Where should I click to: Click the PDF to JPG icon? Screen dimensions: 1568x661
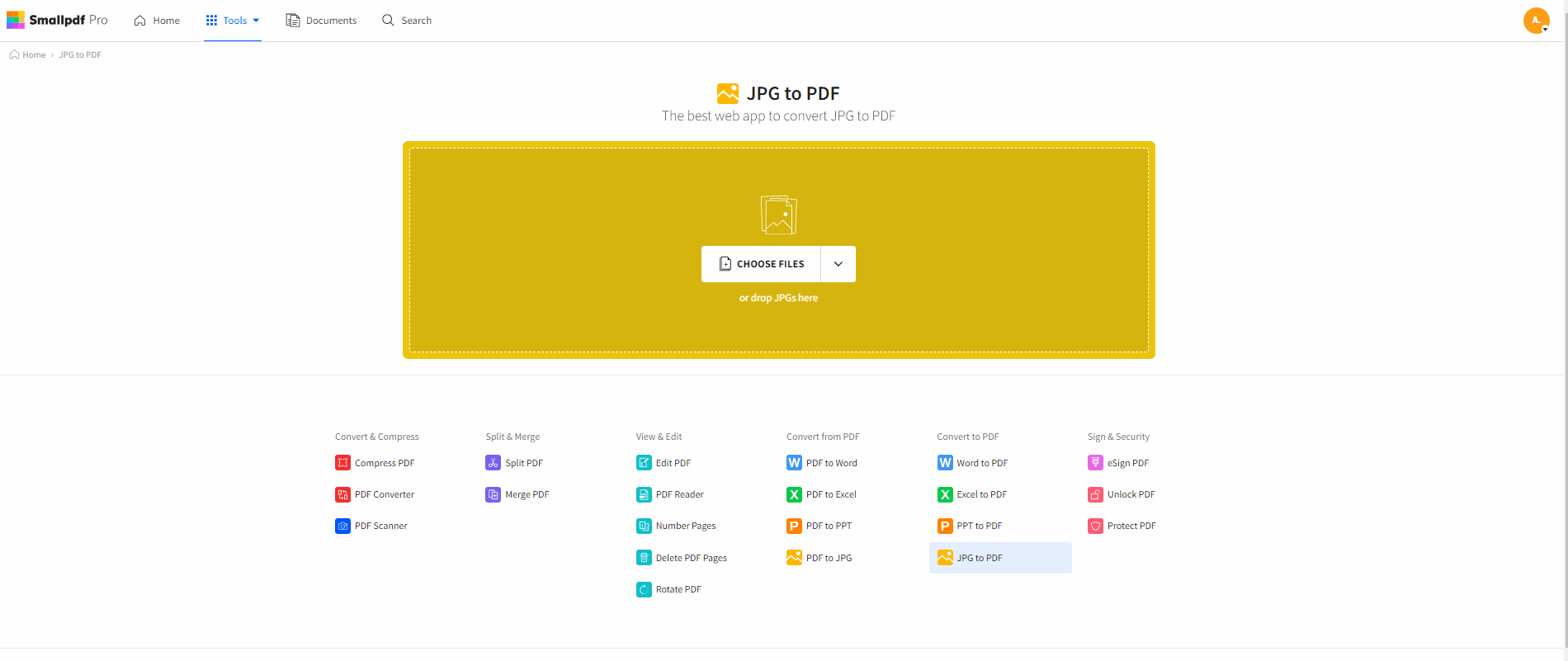[x=794, y=558]
